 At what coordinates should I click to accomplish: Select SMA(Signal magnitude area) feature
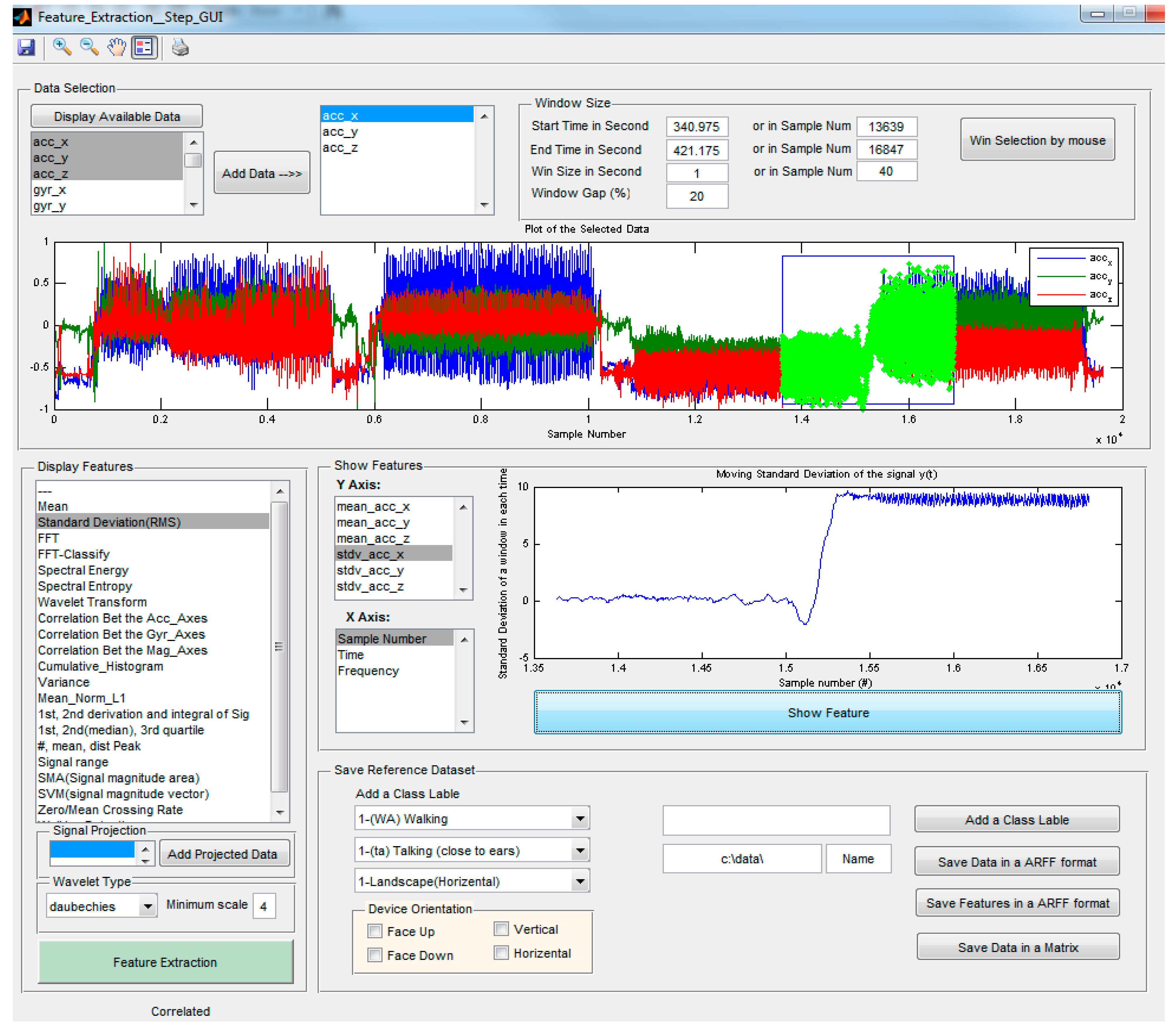[x=153, y=778]
